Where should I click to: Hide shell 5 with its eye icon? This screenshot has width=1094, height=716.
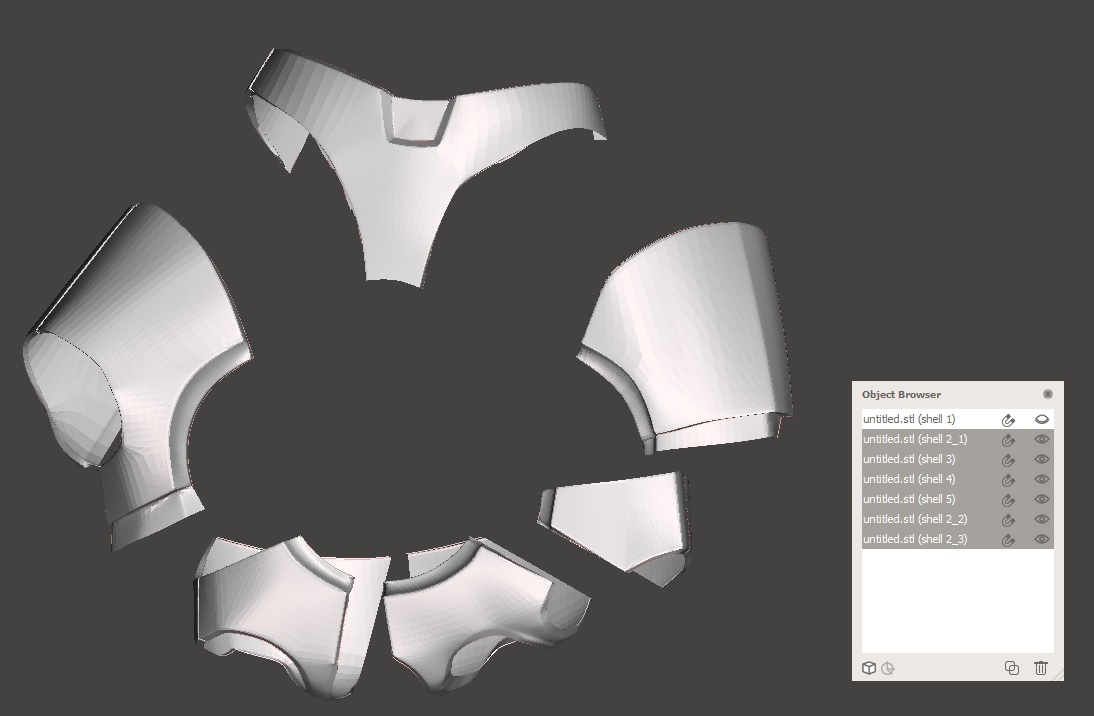[x=1042, y=500]
